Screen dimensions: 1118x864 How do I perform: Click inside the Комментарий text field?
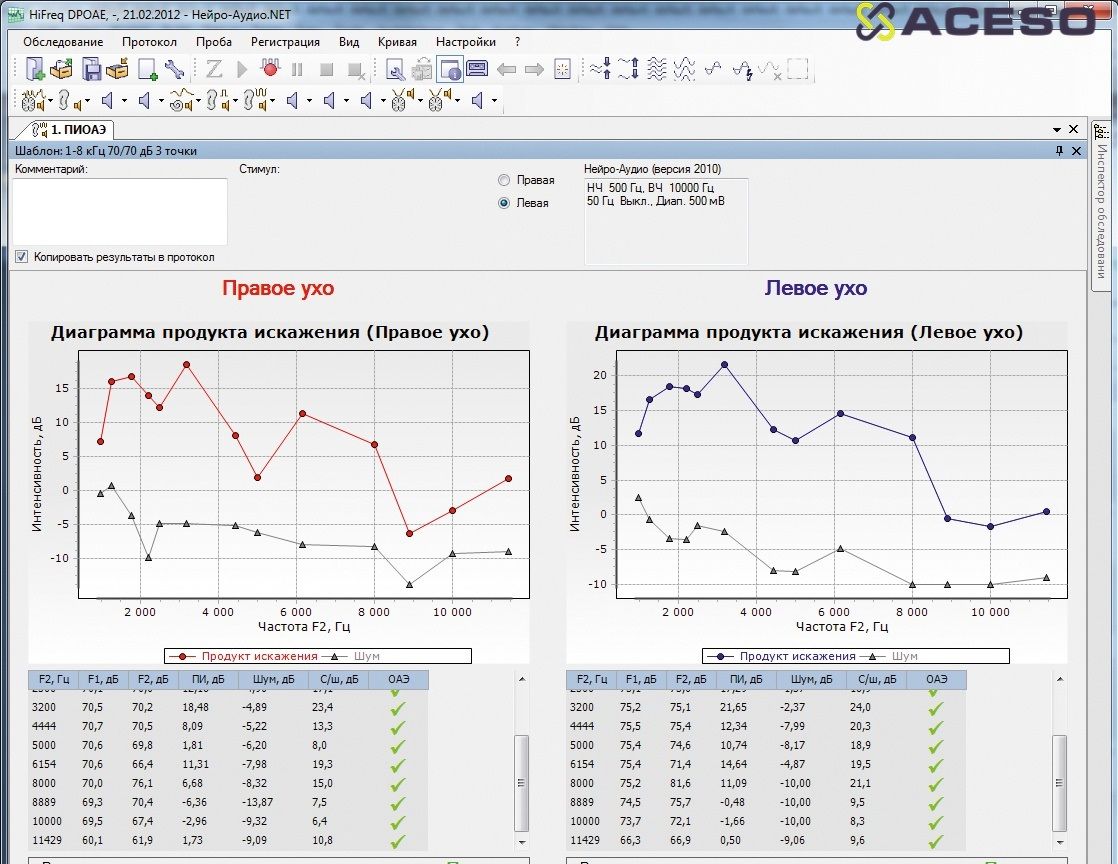point(120,210)
